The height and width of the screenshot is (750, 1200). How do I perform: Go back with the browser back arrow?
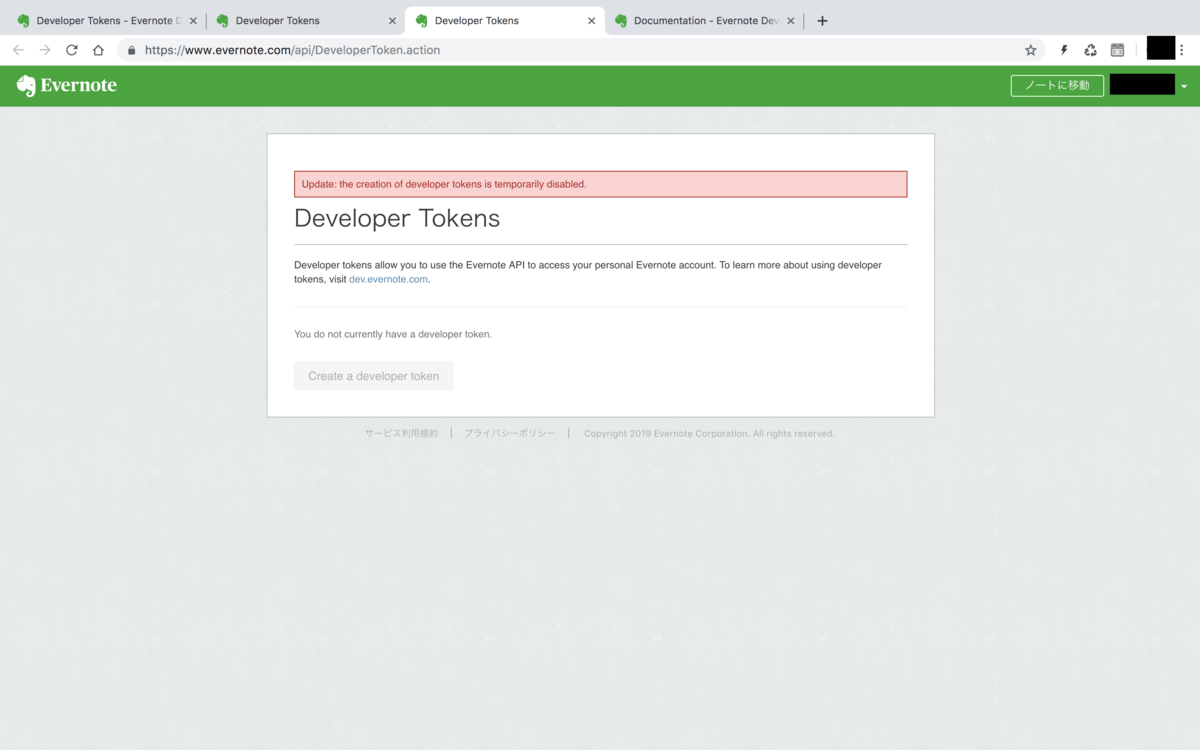click(x=18, y=50)
